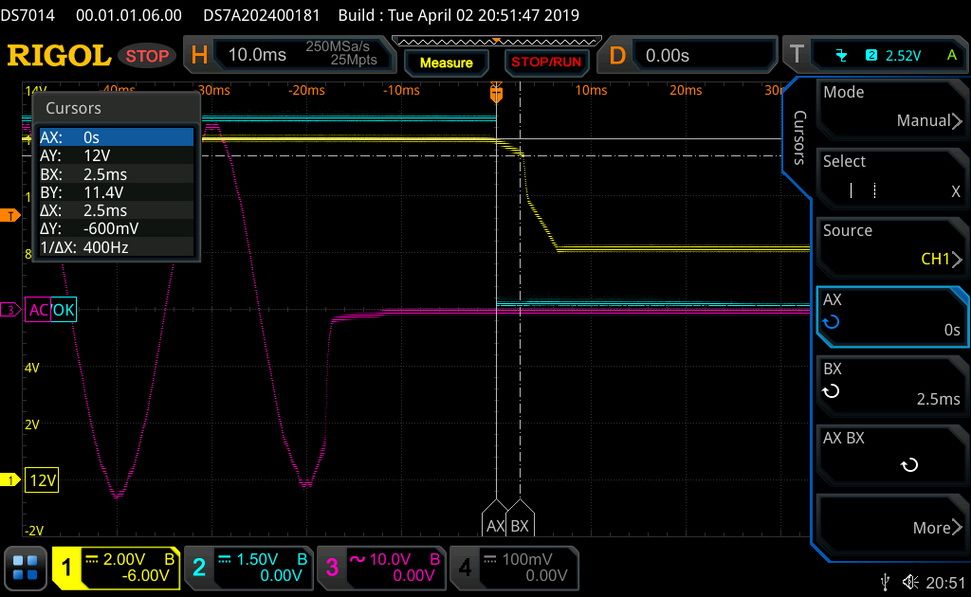The height and width of the screenshot is (597, 971).
Task: Open the delay D icon
Action: 617,56
